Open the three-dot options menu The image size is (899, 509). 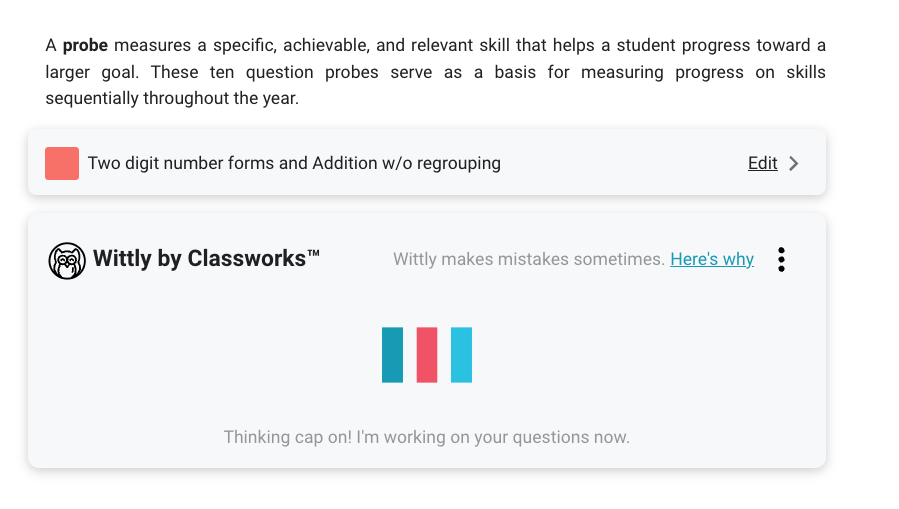click(781, 260)
